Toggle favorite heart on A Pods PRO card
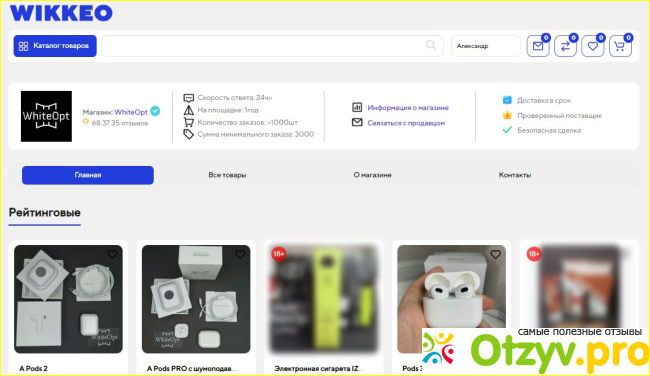This screenshot has height=376, width=650. coord(240,254)
